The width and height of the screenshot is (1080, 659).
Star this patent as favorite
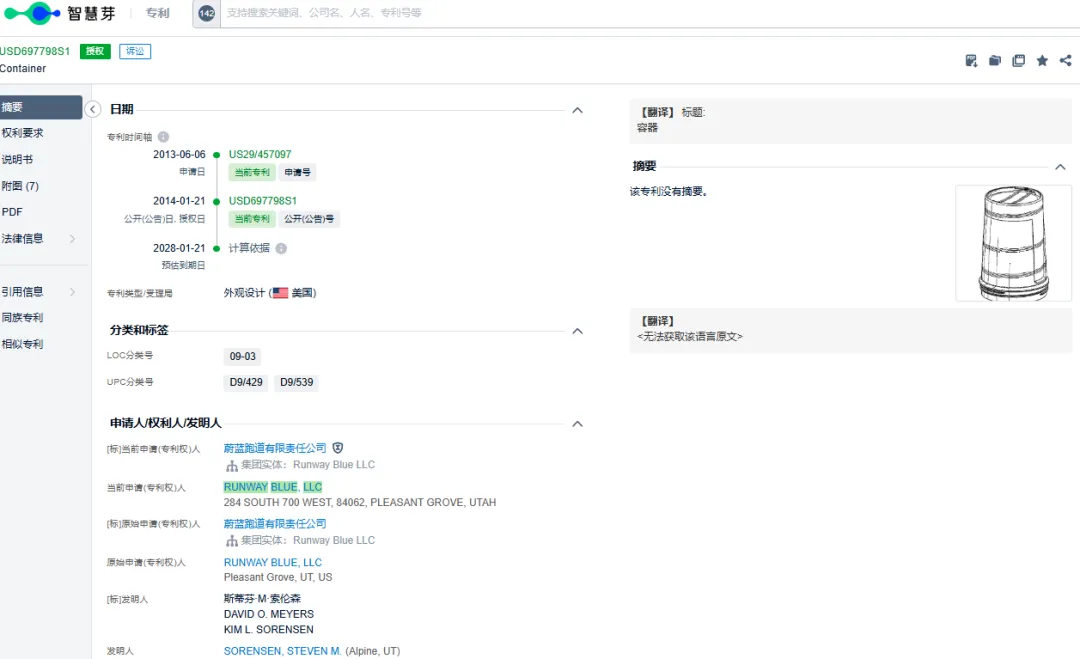1042,61
